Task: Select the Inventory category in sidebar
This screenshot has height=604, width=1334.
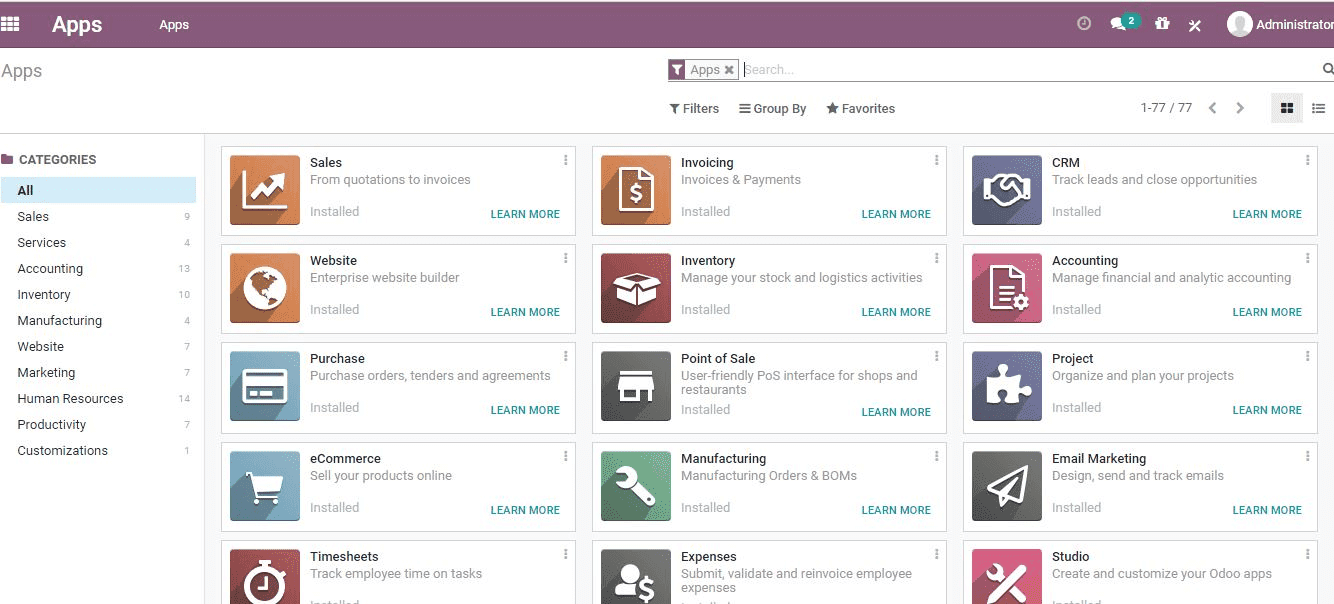Action: 98,294
